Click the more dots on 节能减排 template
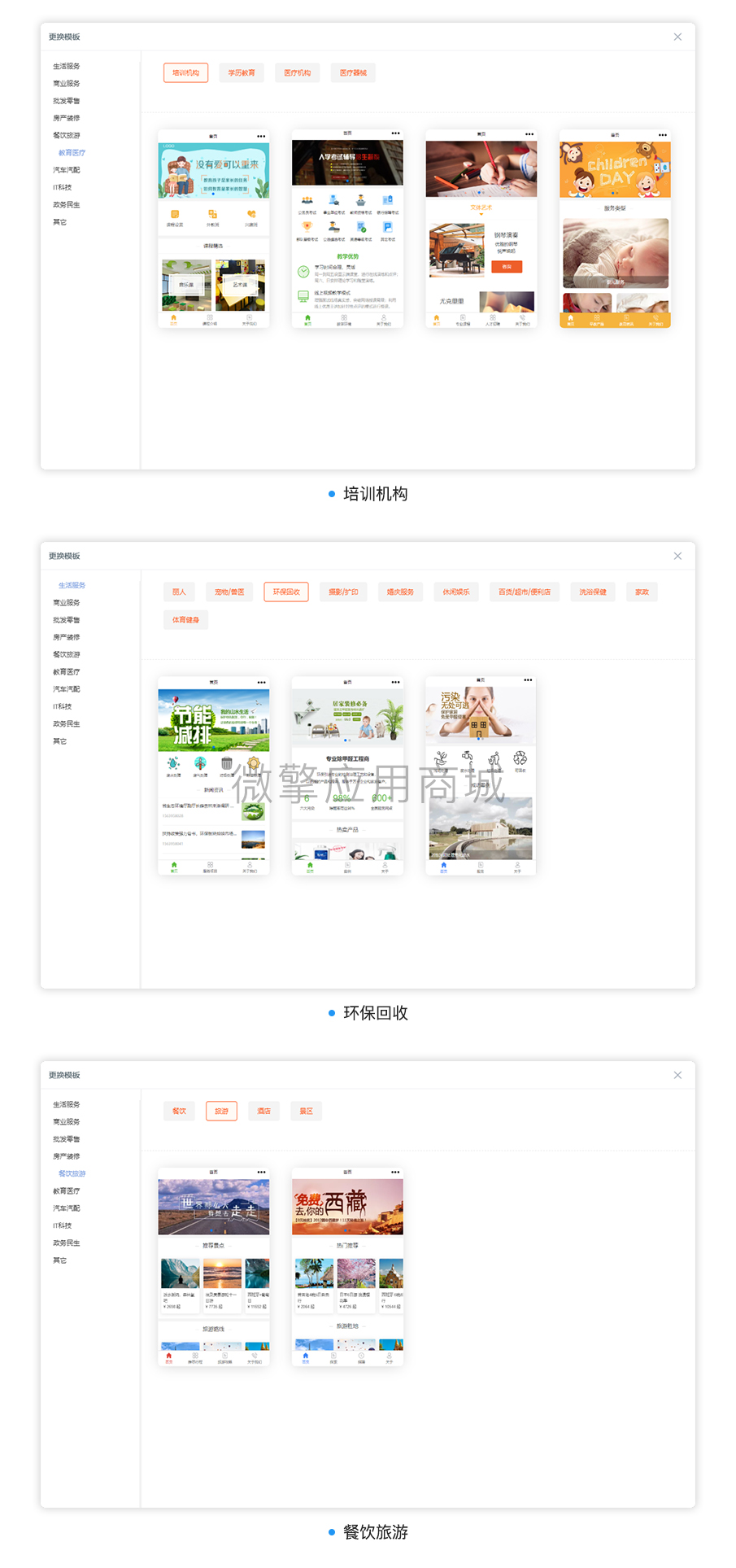Viewport: 736px width, 1568px height. (261, 683)
